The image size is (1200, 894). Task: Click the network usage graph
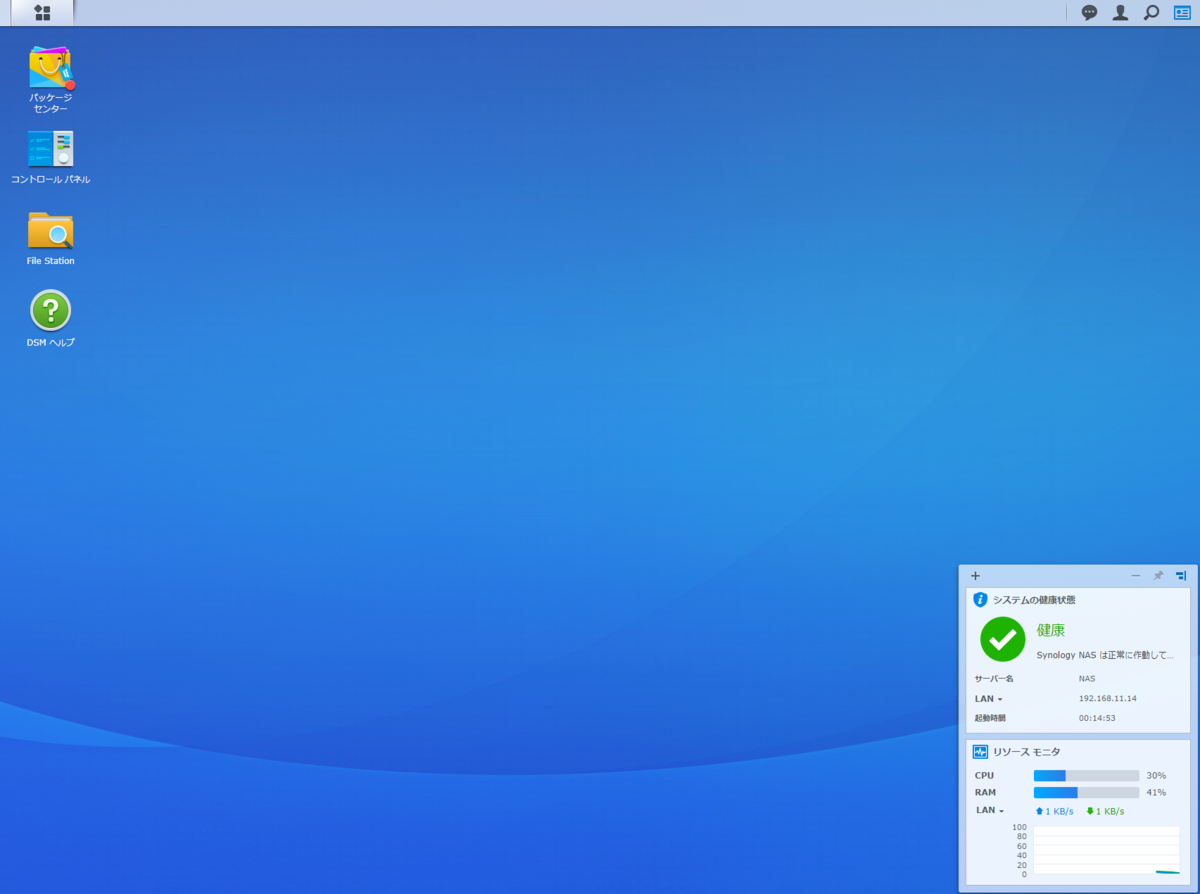tap(1106, 850)
